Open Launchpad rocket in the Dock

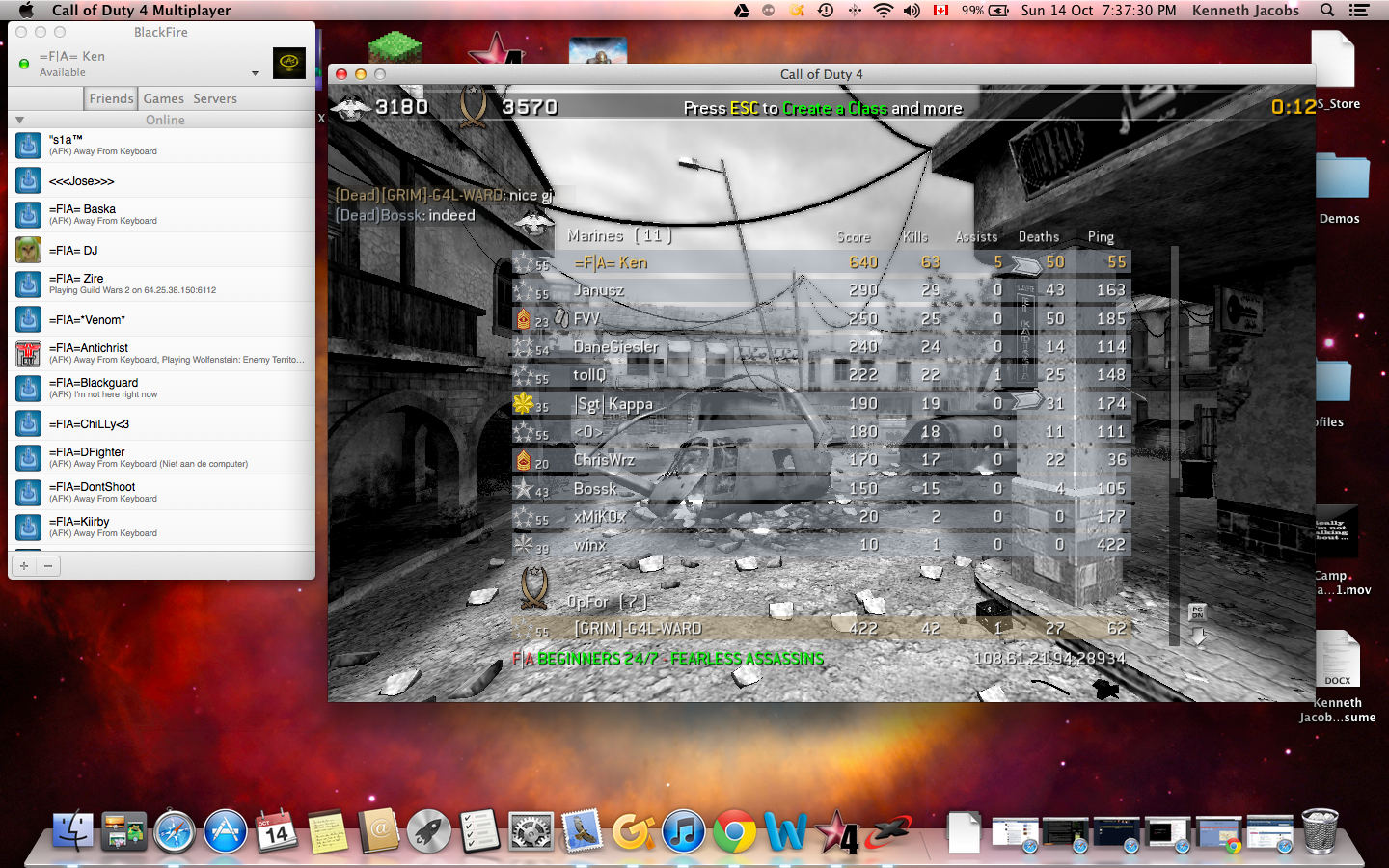point(429,831)
